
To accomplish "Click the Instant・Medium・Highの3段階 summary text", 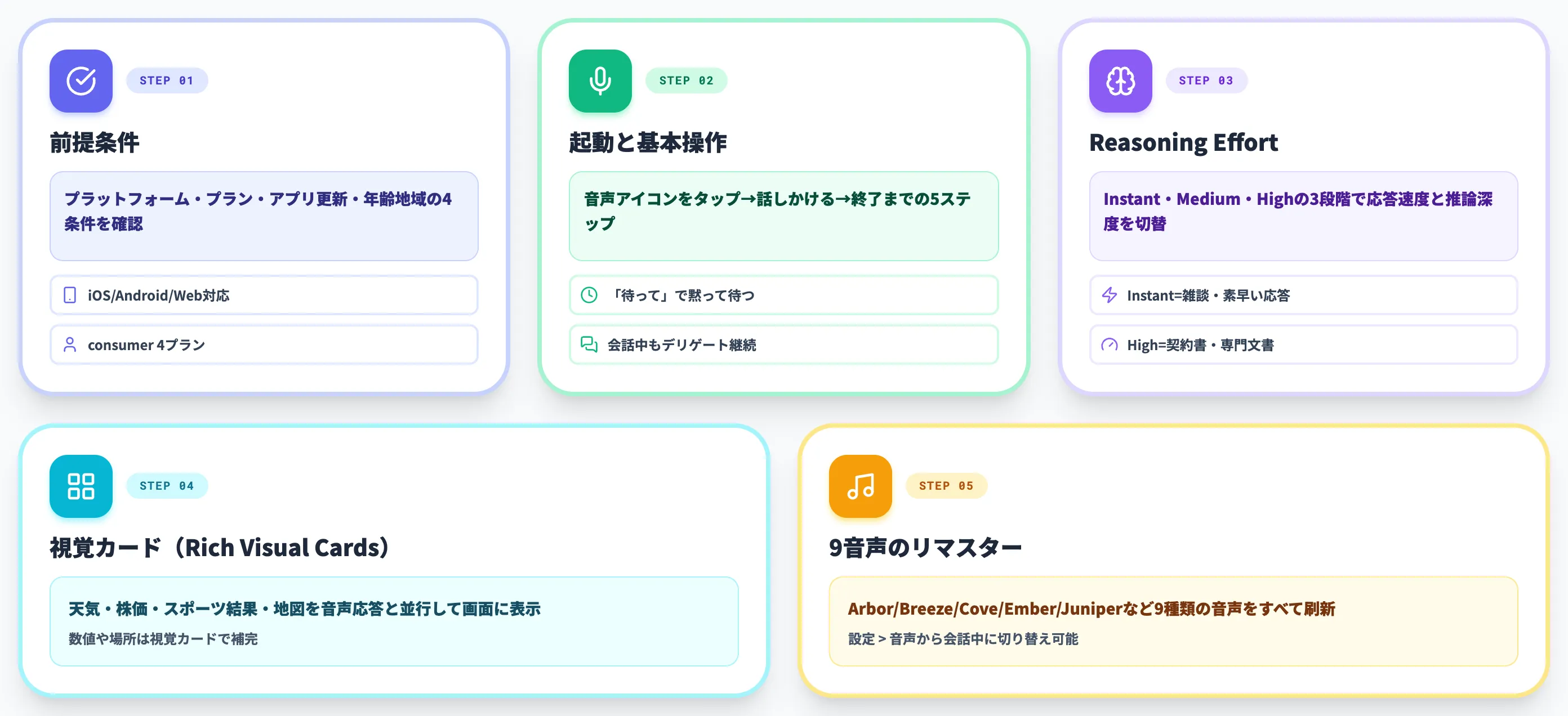I will (1298, 211).
